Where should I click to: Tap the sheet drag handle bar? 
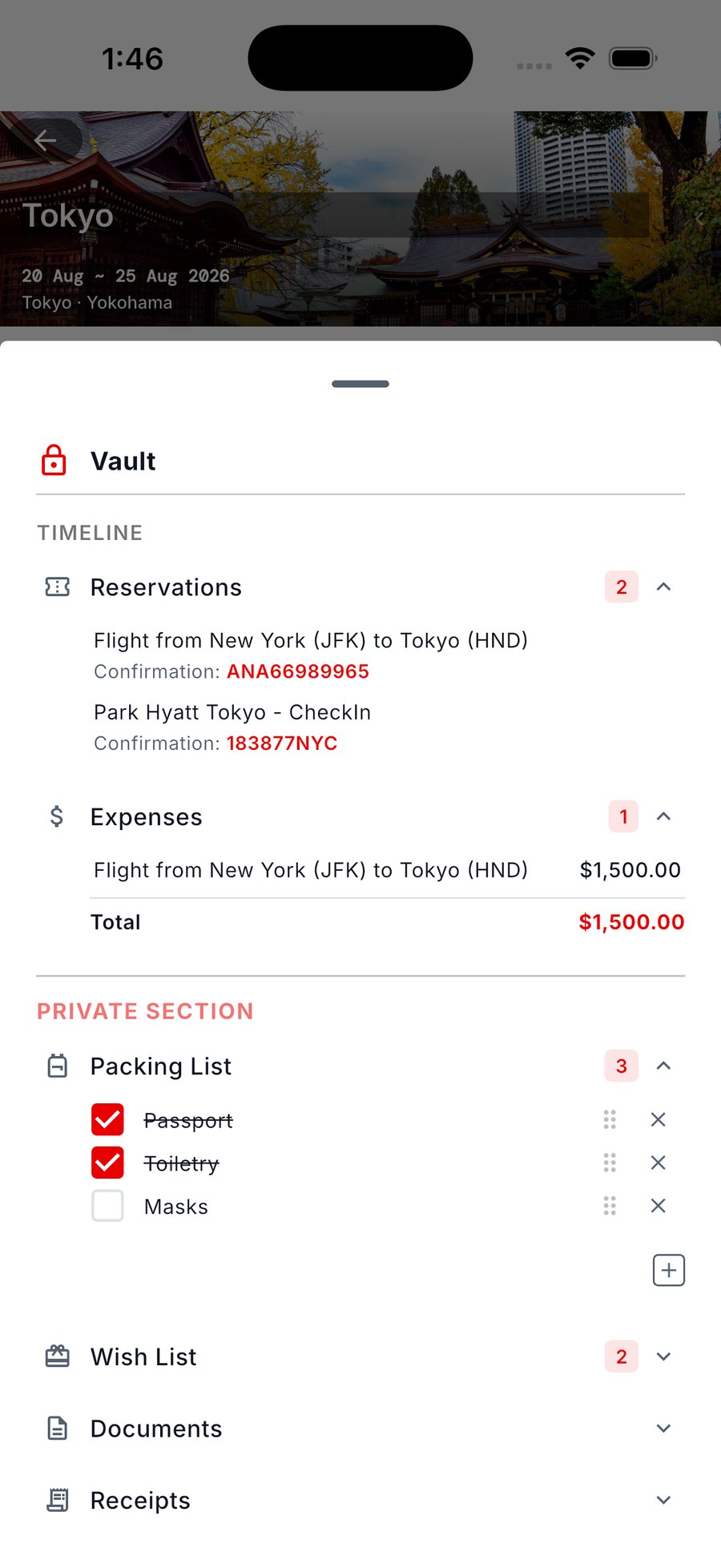[360, 384]
